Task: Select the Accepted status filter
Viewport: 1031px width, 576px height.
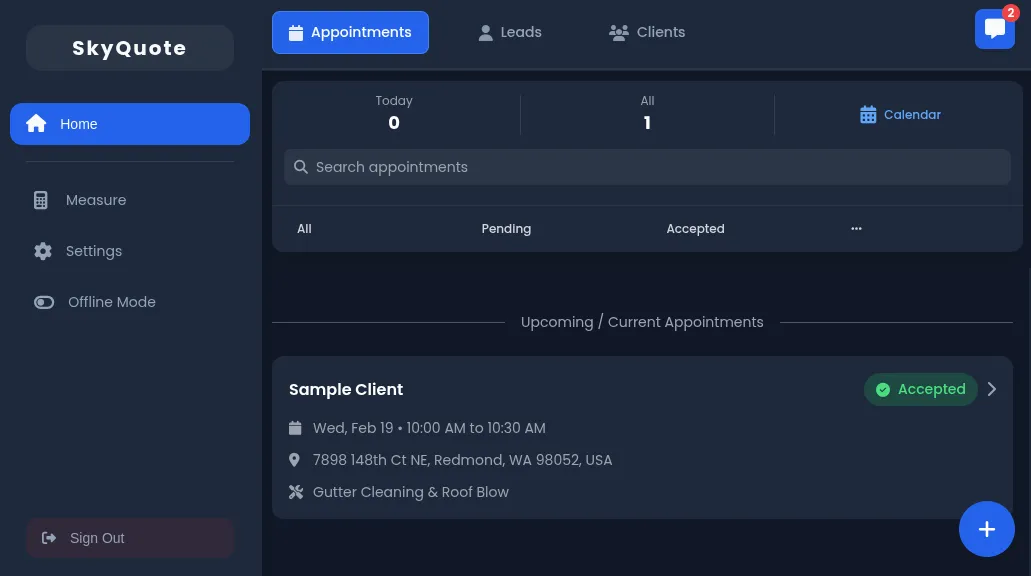Action: [x=696, y=229]
